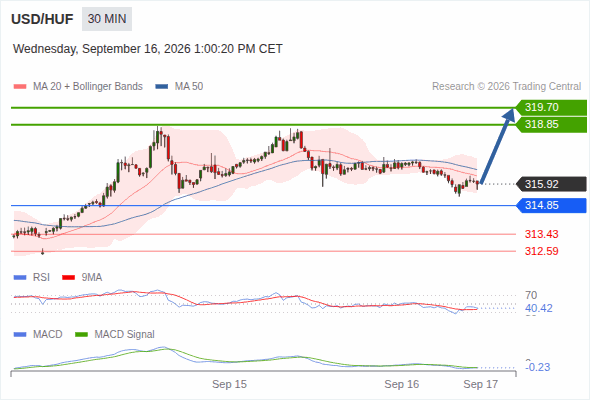Click the 30 MIN timeframe button
The image size is (590, 400).
tap(107, 19)
